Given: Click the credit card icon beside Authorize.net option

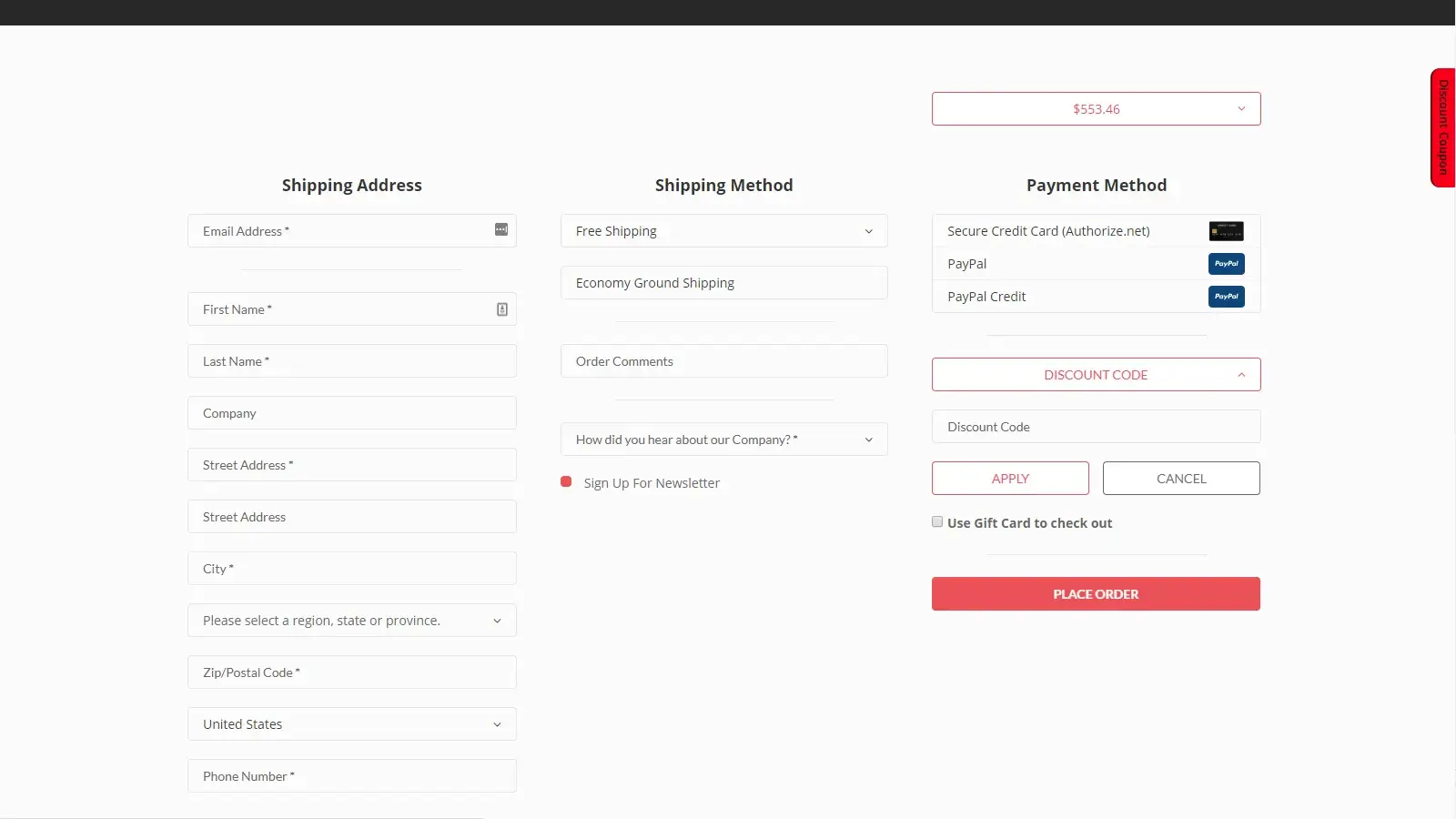Looking at the screenshot, I should coord(1227,230).
